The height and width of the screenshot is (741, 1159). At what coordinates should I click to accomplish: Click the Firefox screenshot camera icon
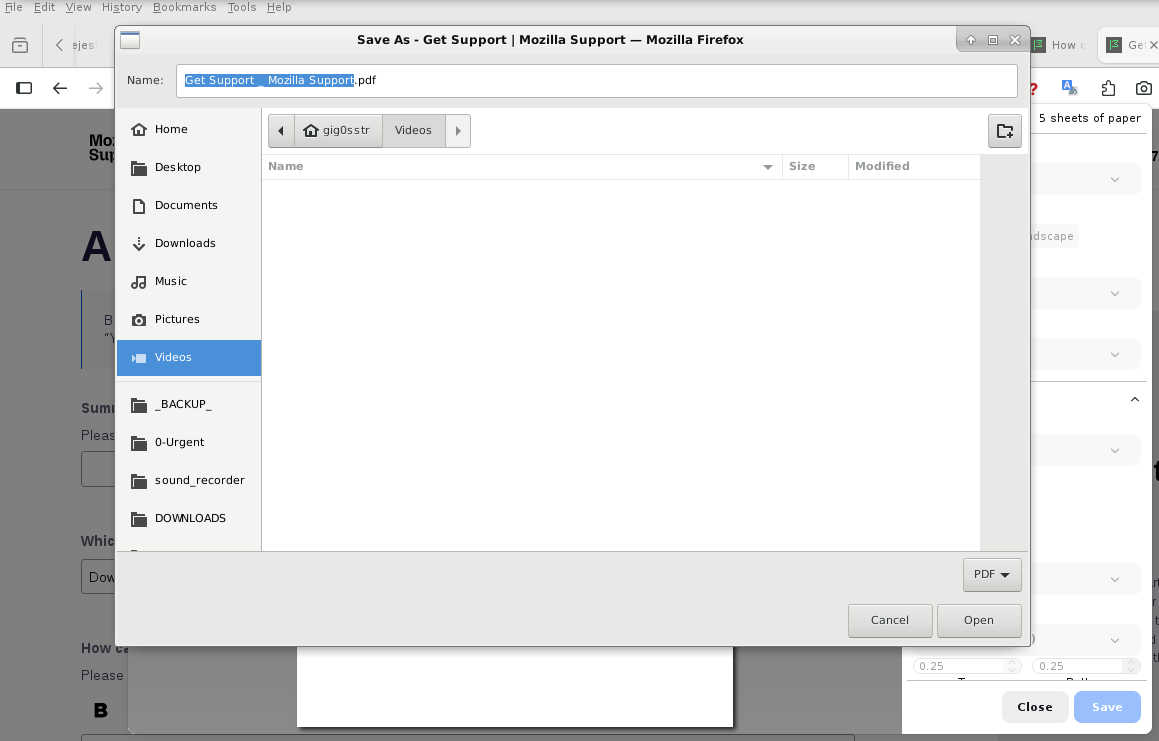click(x=1143, y=89)
